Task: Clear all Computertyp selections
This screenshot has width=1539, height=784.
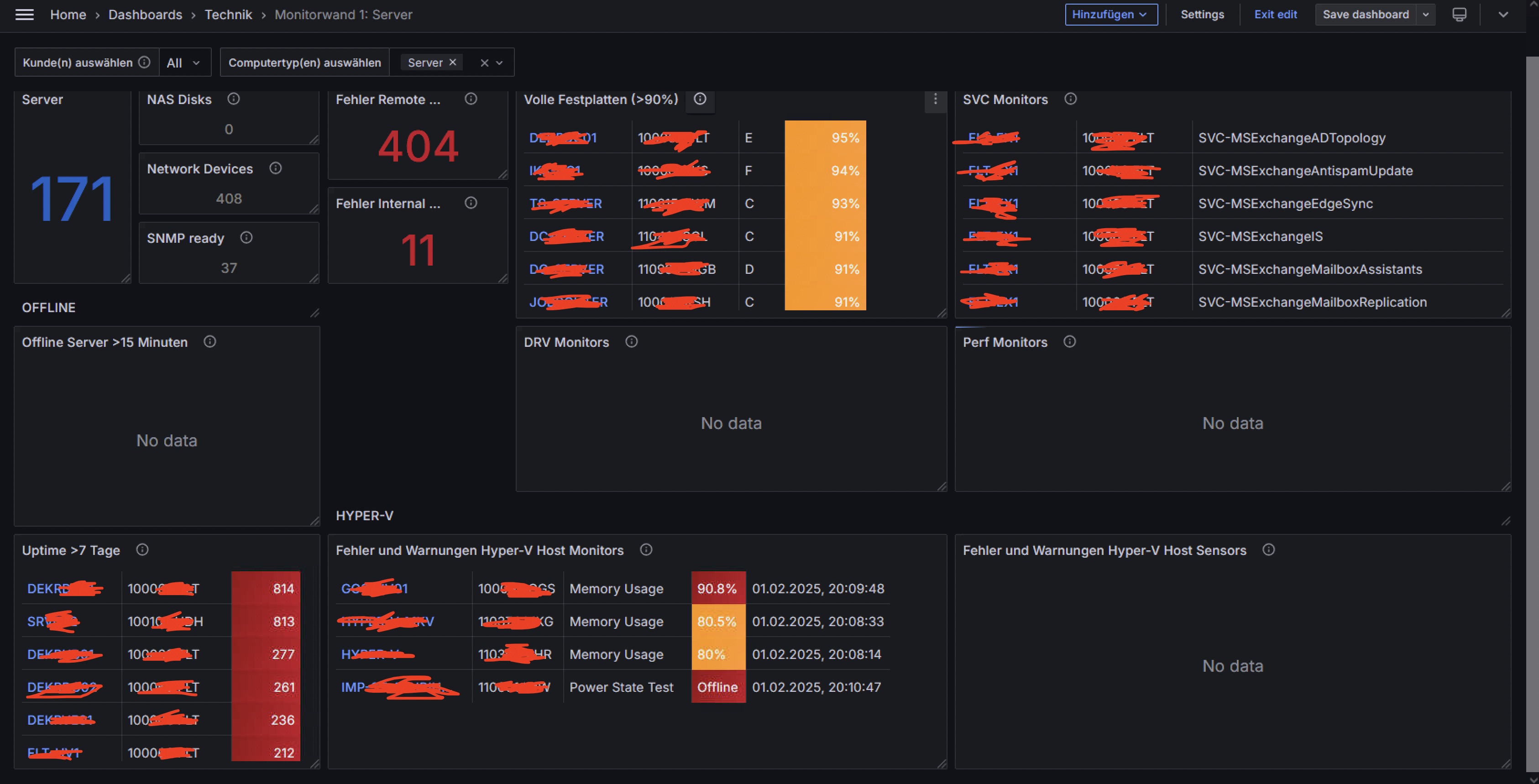Action: coord(485,63)
